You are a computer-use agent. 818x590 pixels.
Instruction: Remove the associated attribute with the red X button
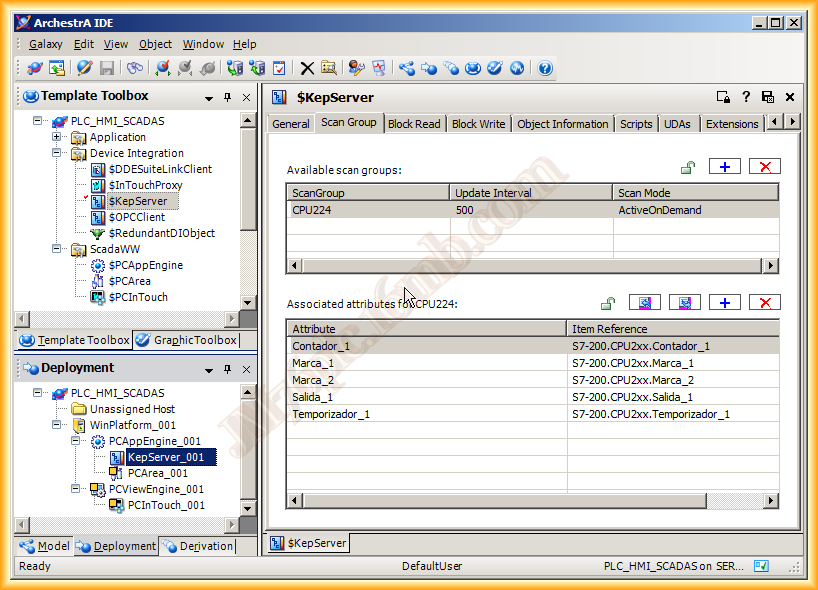[x=765, y=302]
